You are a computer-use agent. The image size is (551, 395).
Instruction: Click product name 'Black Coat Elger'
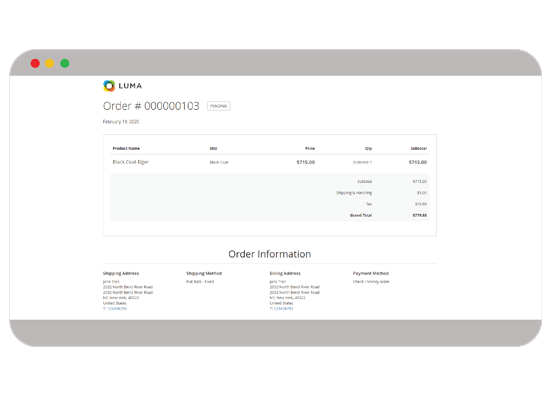131,162
